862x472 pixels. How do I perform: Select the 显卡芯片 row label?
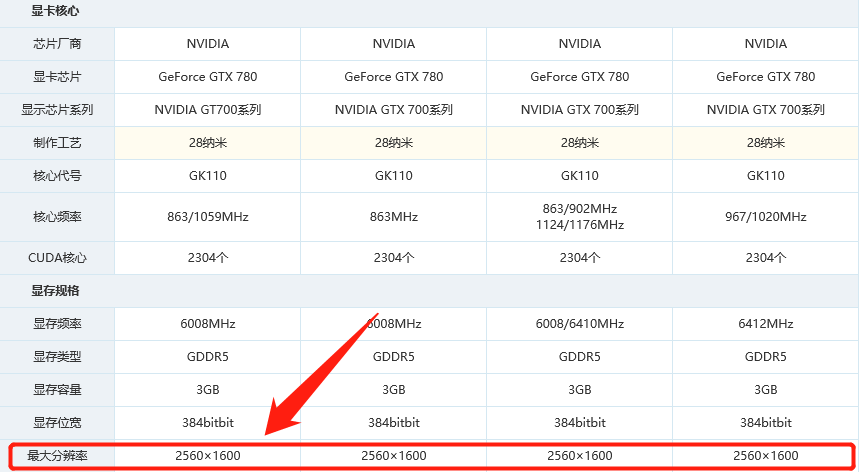(x=57, y=77)
